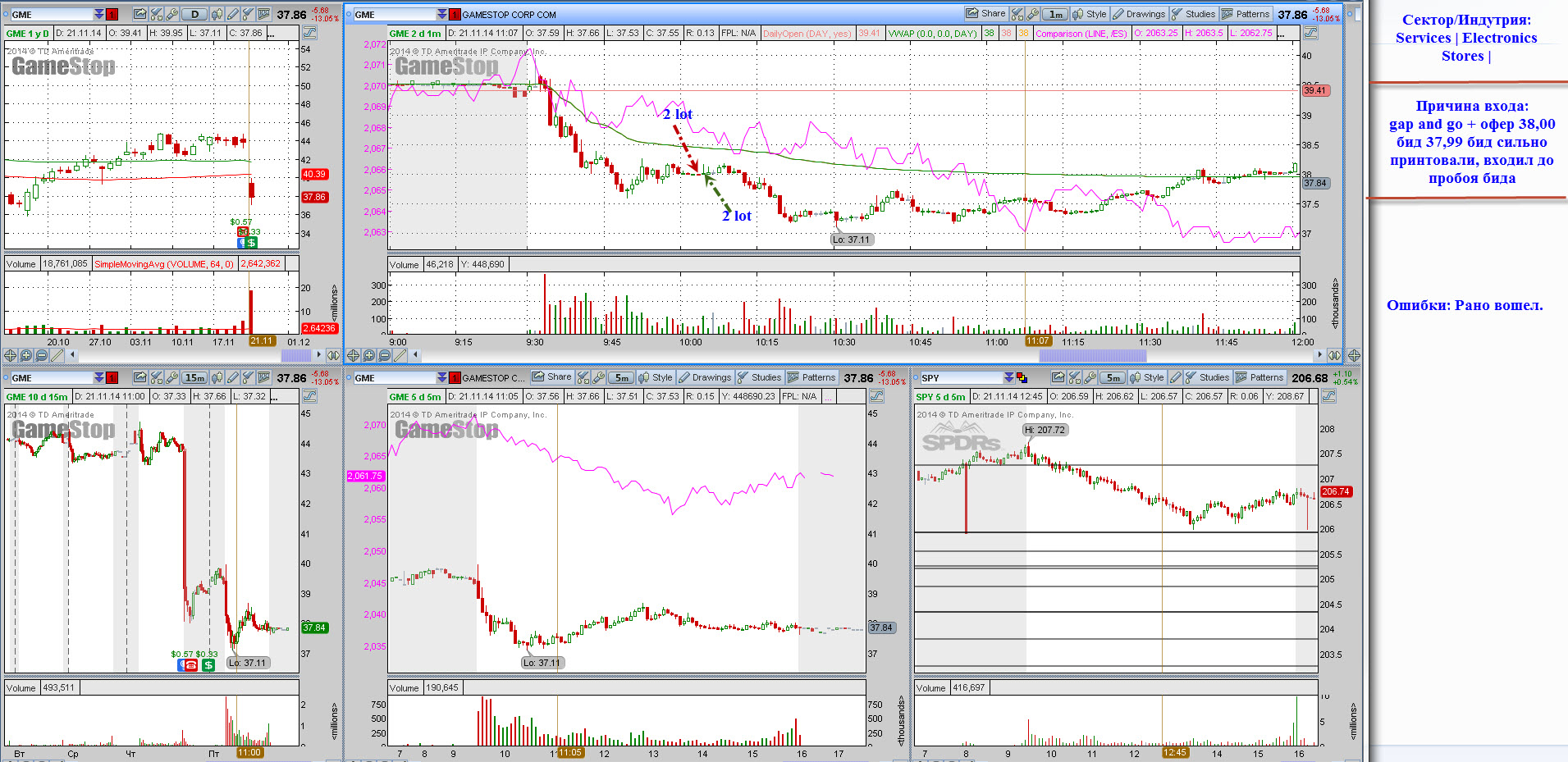Click Share in GME 5m chart toolbar
This screenshot has height=762, width=1568.
pos(551,377)
